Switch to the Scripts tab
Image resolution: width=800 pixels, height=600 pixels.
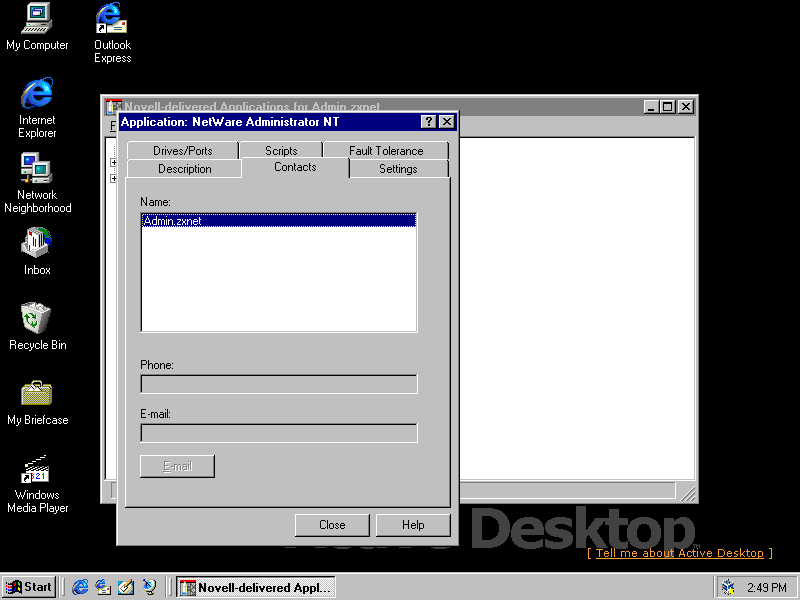point(281,151)
